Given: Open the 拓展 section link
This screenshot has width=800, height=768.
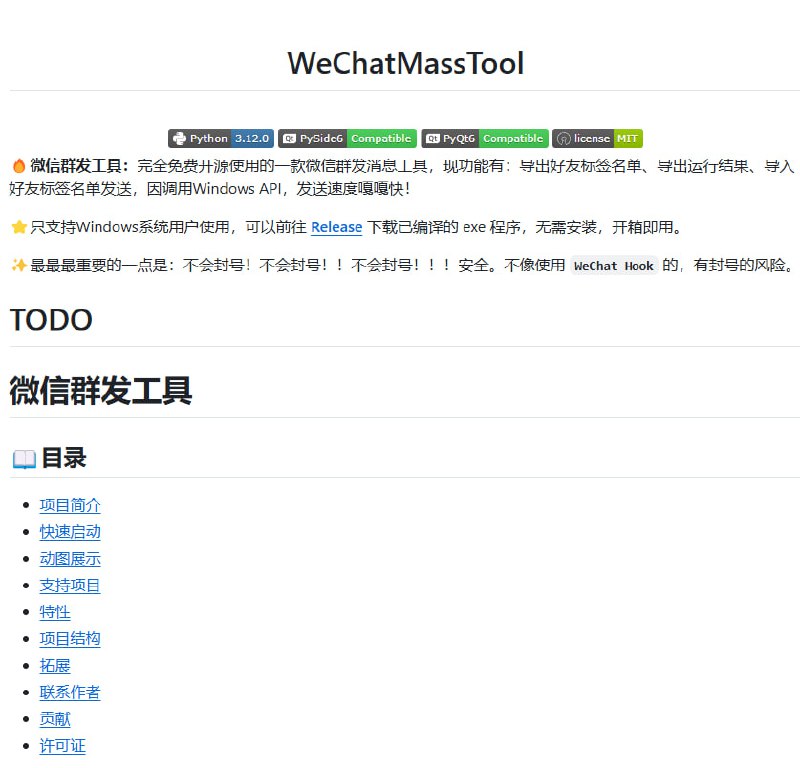Looking at the screenshot, I should coord(56,665).
